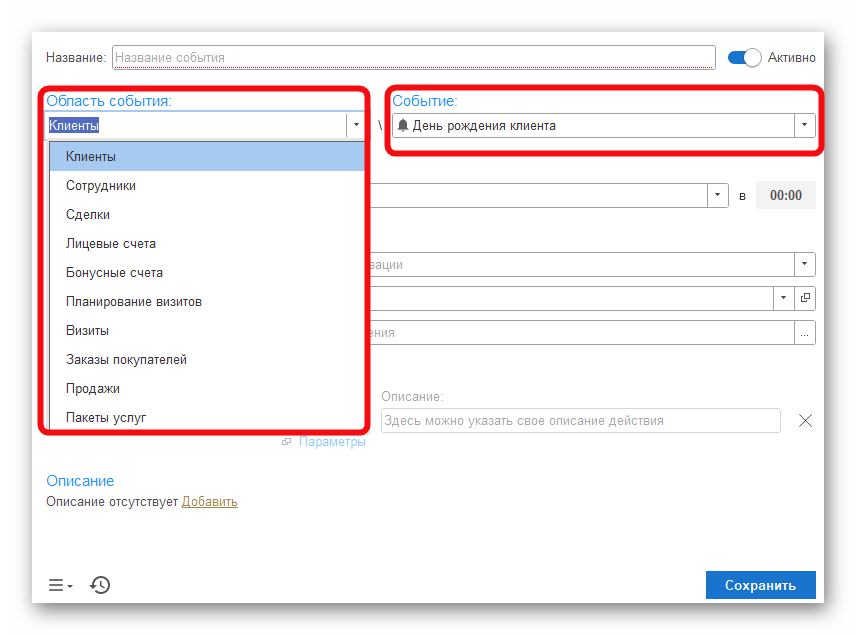
Task: Click the ellipsis button at field end
Action: point(805,333)
